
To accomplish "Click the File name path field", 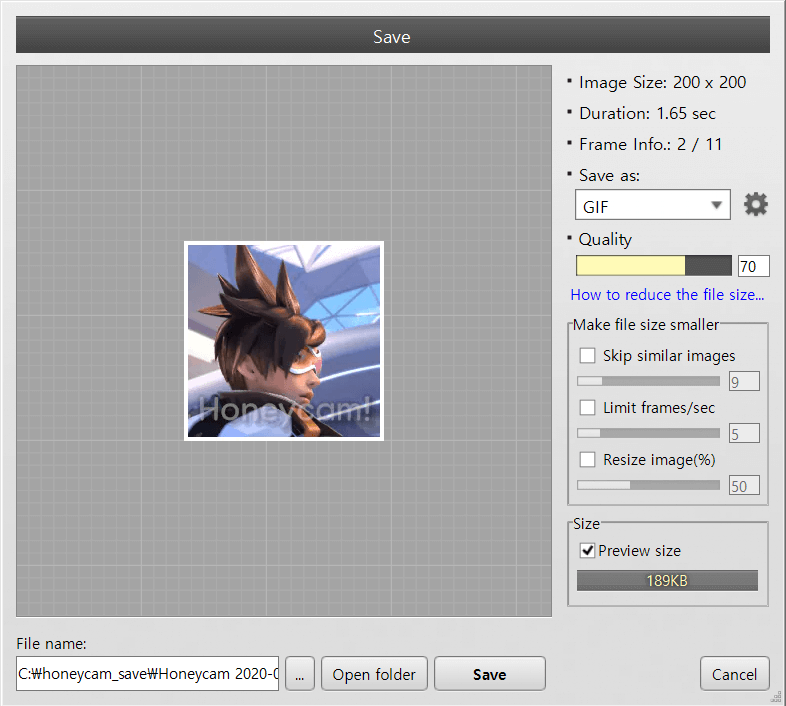I will click(x=148, y=674).
